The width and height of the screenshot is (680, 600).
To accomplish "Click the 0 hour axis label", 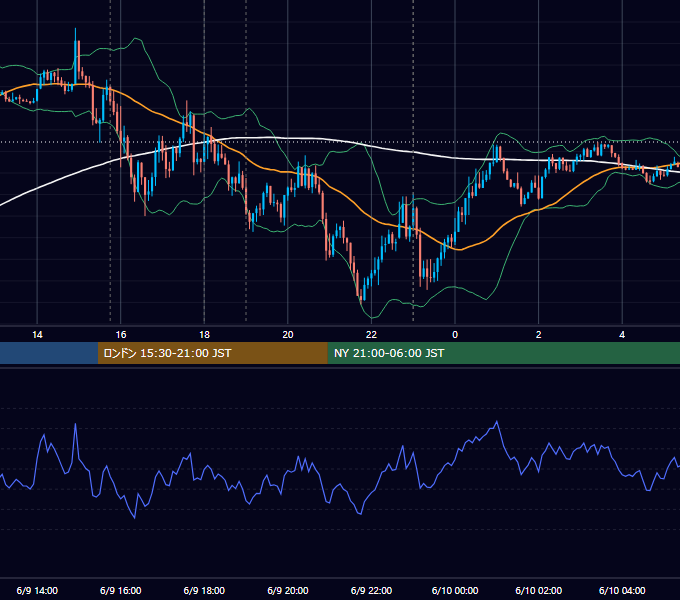I will click(455, 335).
